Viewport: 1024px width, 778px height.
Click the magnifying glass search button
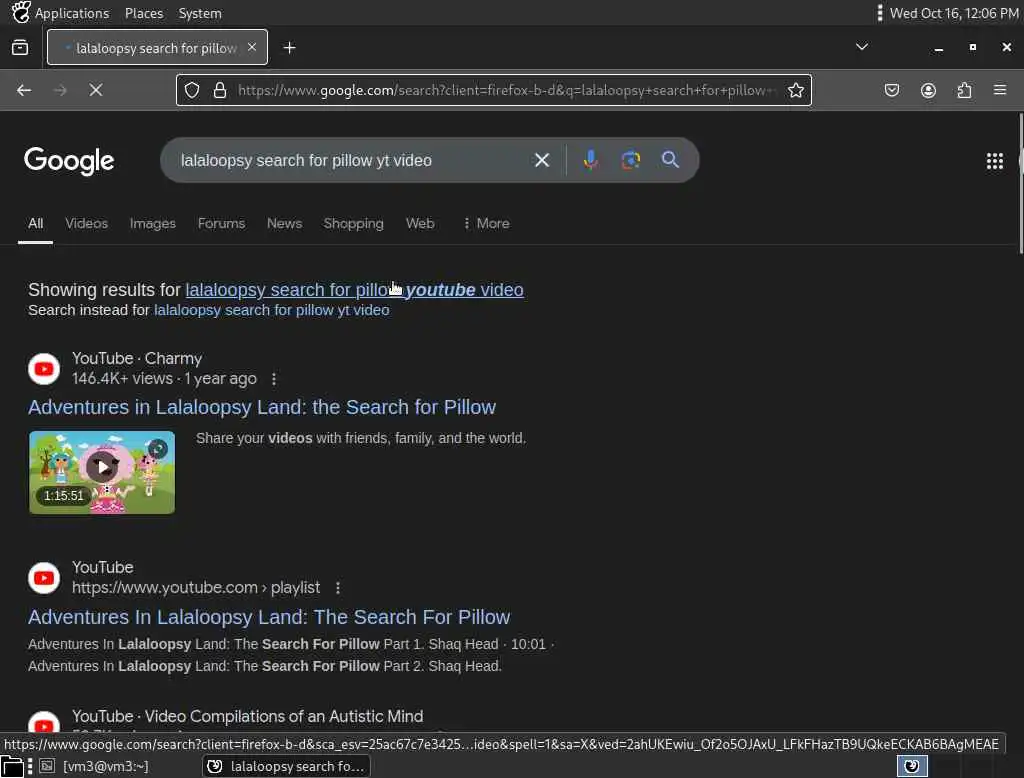[x=670, y=159]
